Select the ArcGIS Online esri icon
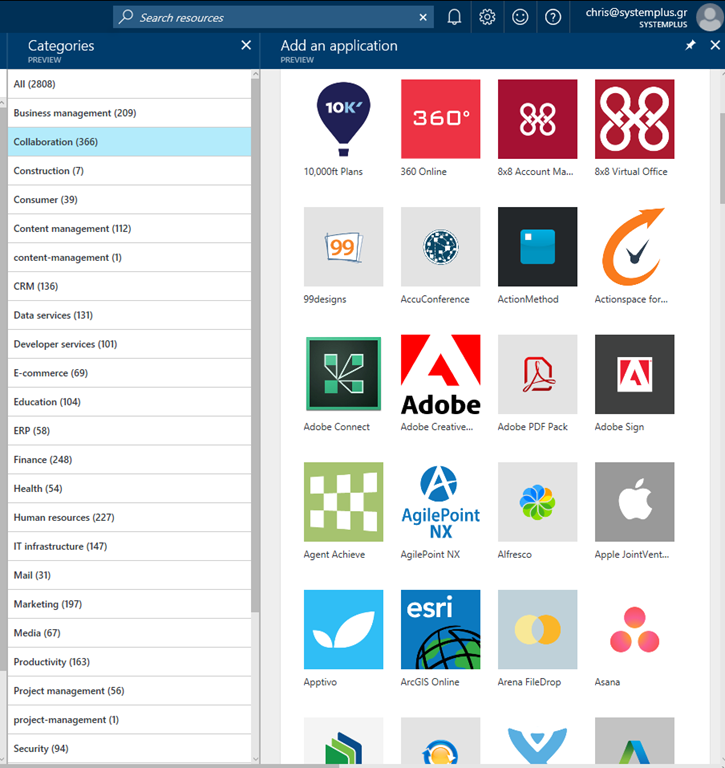 coord(440,629)
